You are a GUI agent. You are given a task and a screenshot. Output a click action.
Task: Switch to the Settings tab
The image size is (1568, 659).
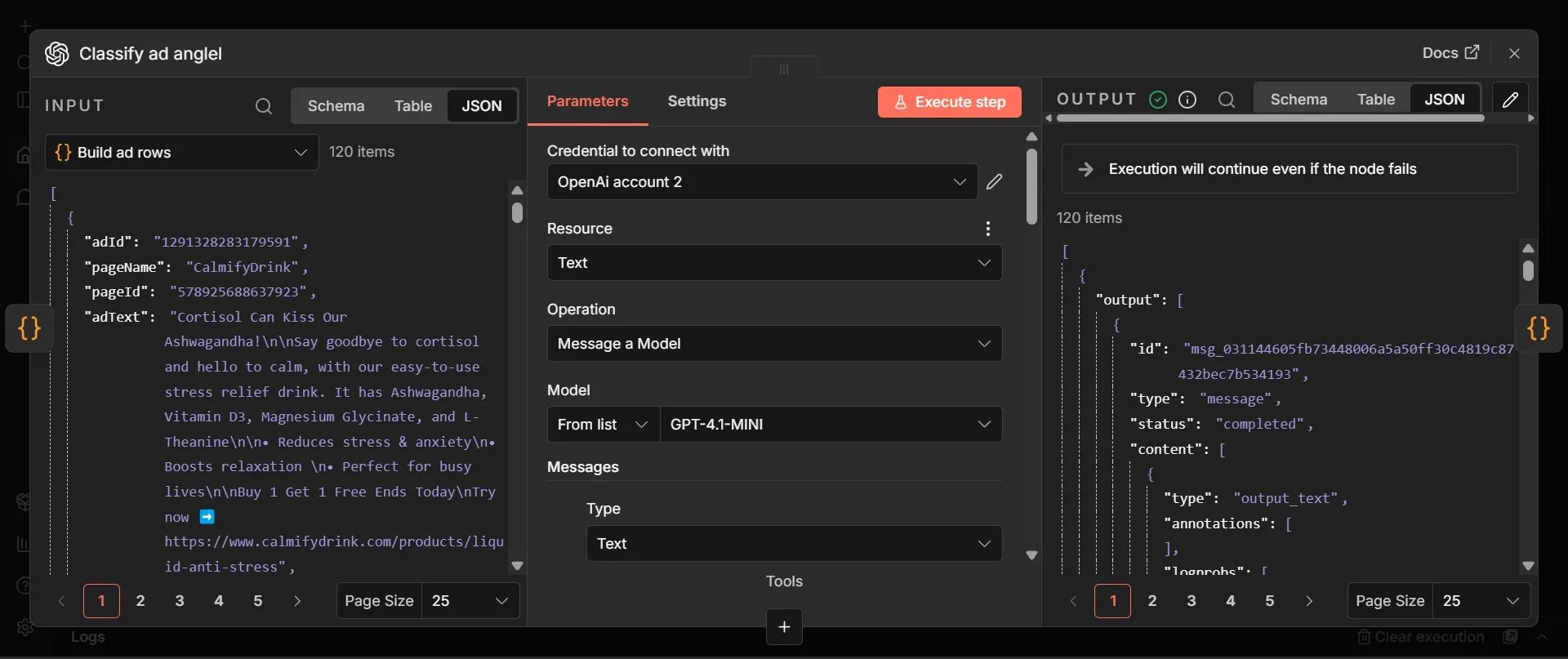pos(697,101)
